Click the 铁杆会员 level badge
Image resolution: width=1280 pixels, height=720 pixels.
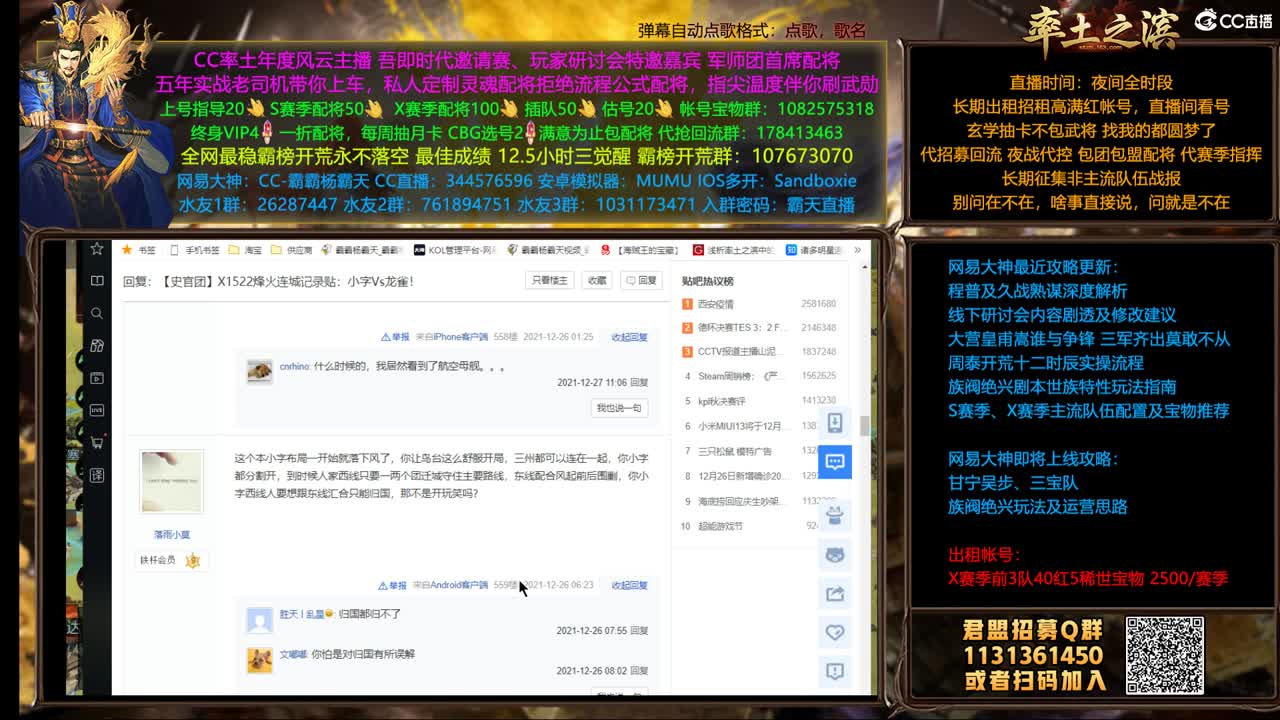coord(169,561)
